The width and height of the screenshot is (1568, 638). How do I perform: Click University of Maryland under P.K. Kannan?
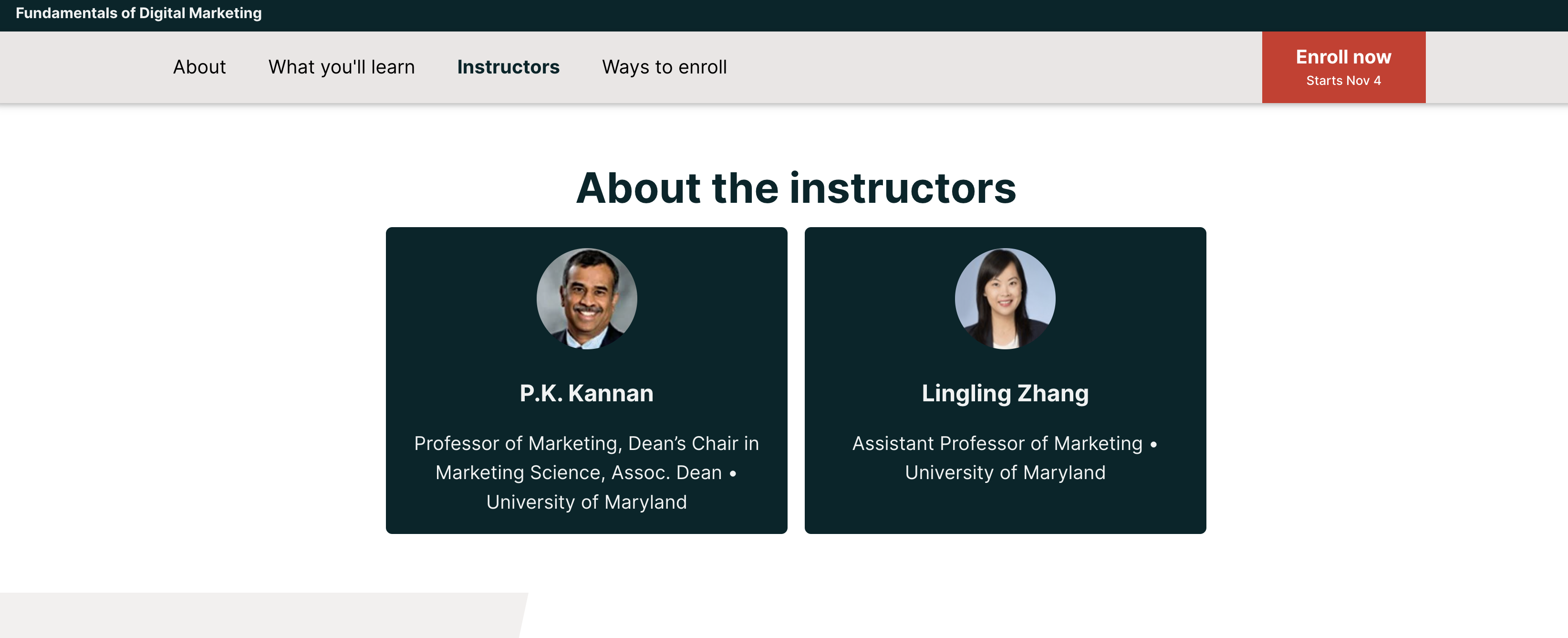[586, 502]
